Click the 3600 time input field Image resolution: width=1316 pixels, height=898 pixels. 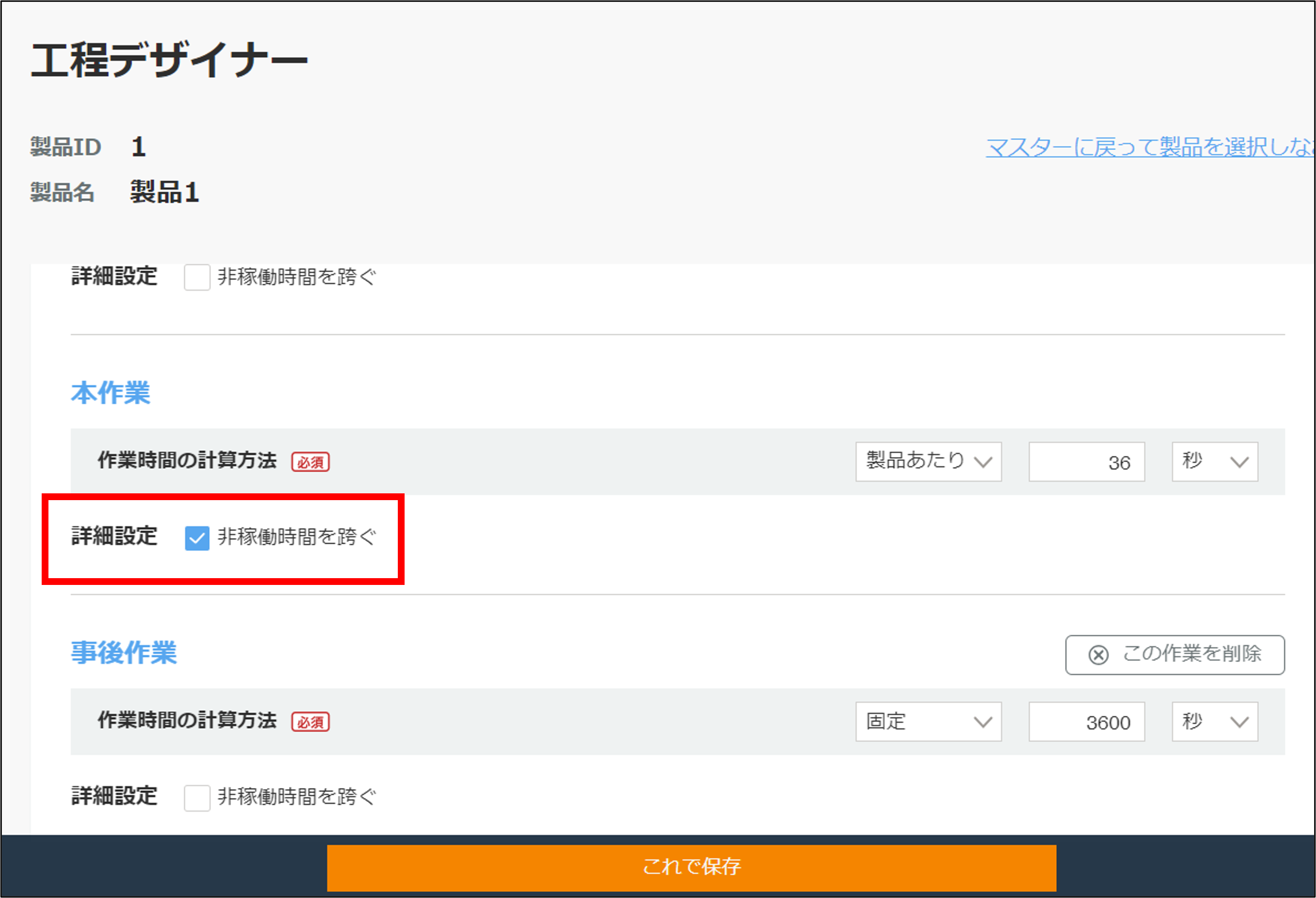tap(1087, 721)
